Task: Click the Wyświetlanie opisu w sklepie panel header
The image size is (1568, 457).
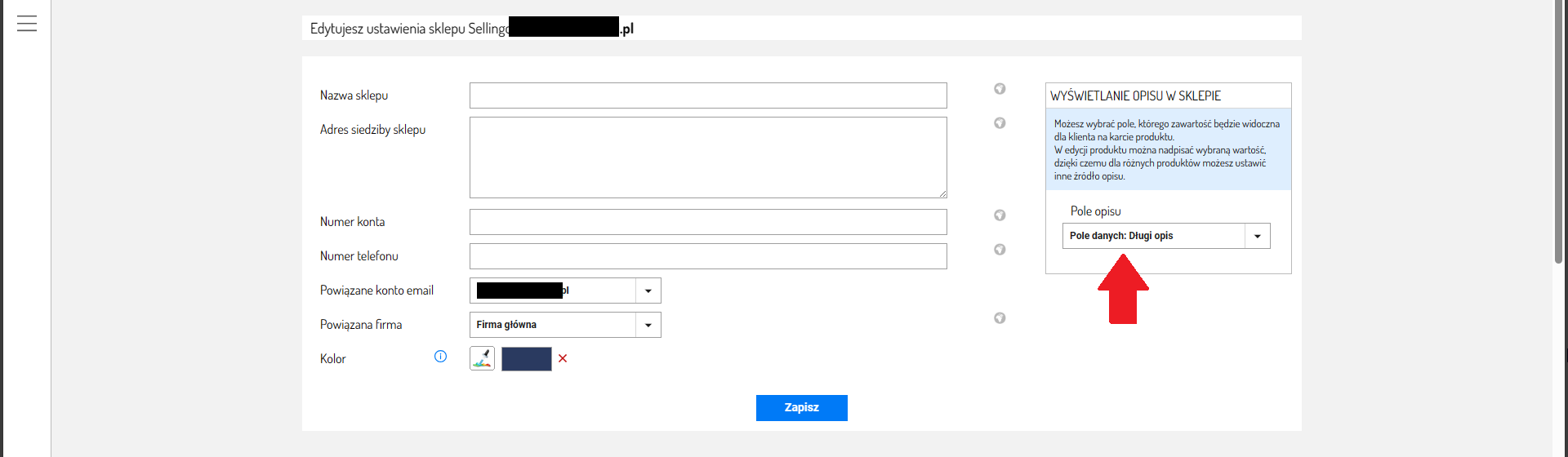Action: pos(1168,96)
